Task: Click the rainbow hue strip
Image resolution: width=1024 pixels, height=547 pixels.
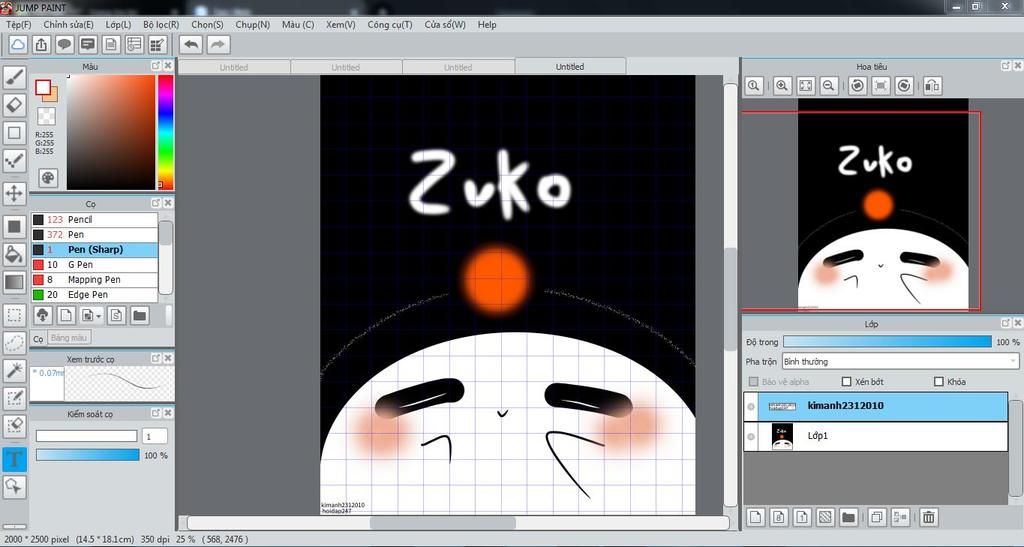Action: [x=165, y=133]
